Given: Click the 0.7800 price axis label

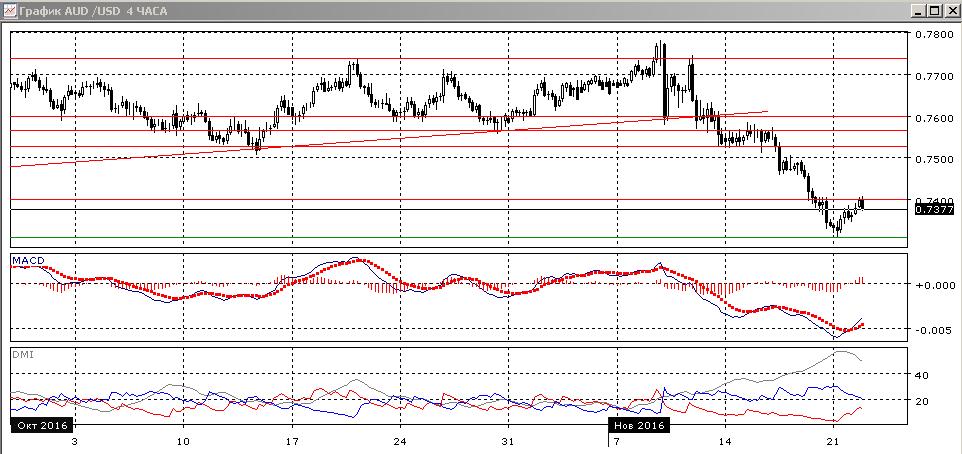Looking at the screenshot, I should point(933,34).
